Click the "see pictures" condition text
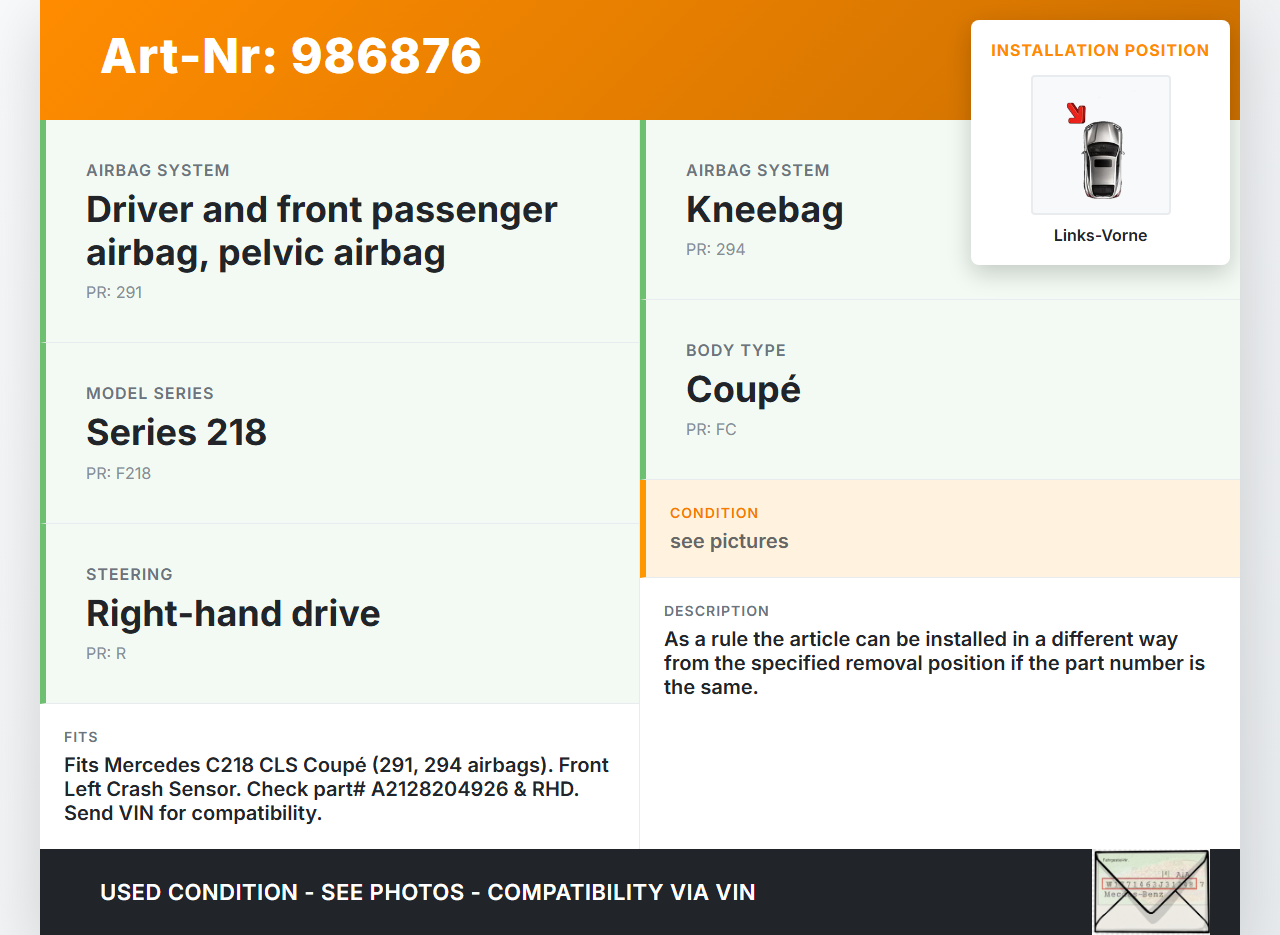 point(729,542)
